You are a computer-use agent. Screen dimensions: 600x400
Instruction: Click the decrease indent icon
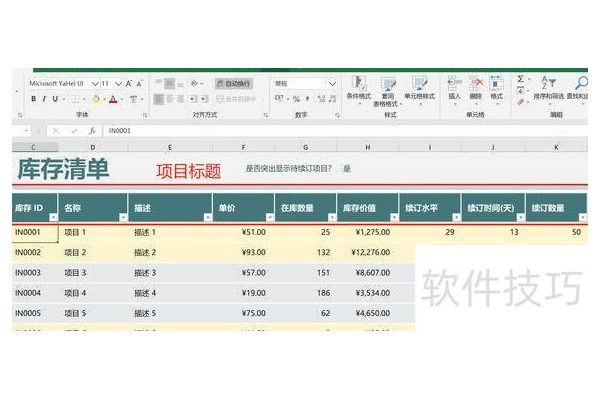click(194, 99)
